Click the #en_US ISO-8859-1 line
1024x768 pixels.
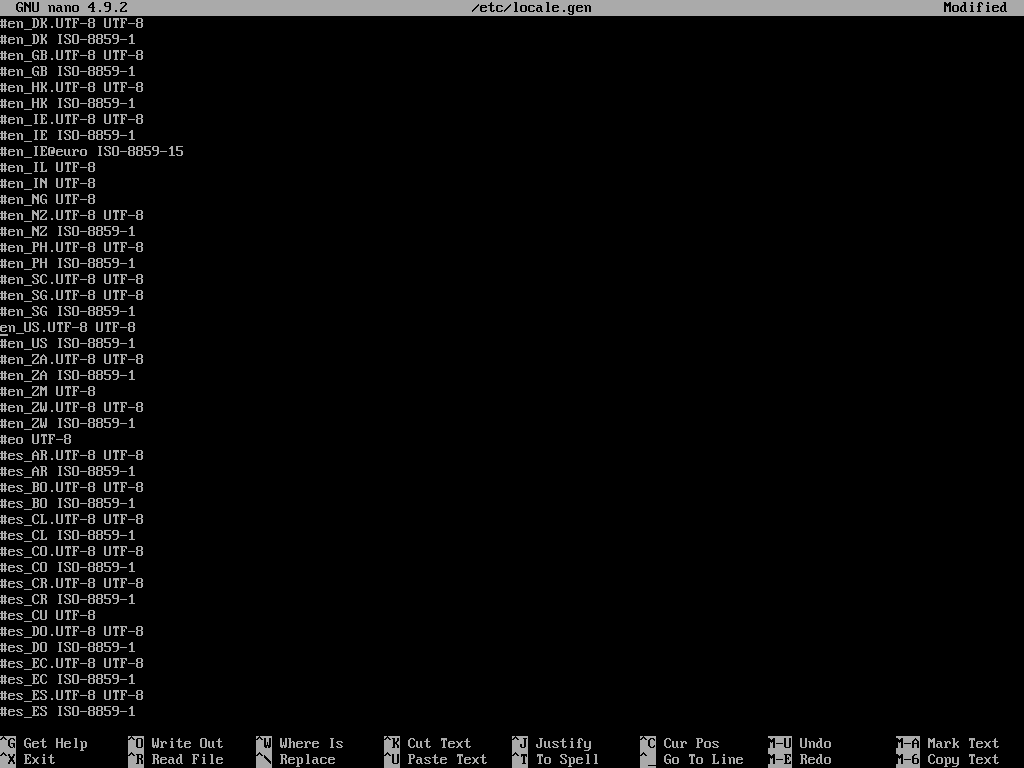[x=68, y=344]
